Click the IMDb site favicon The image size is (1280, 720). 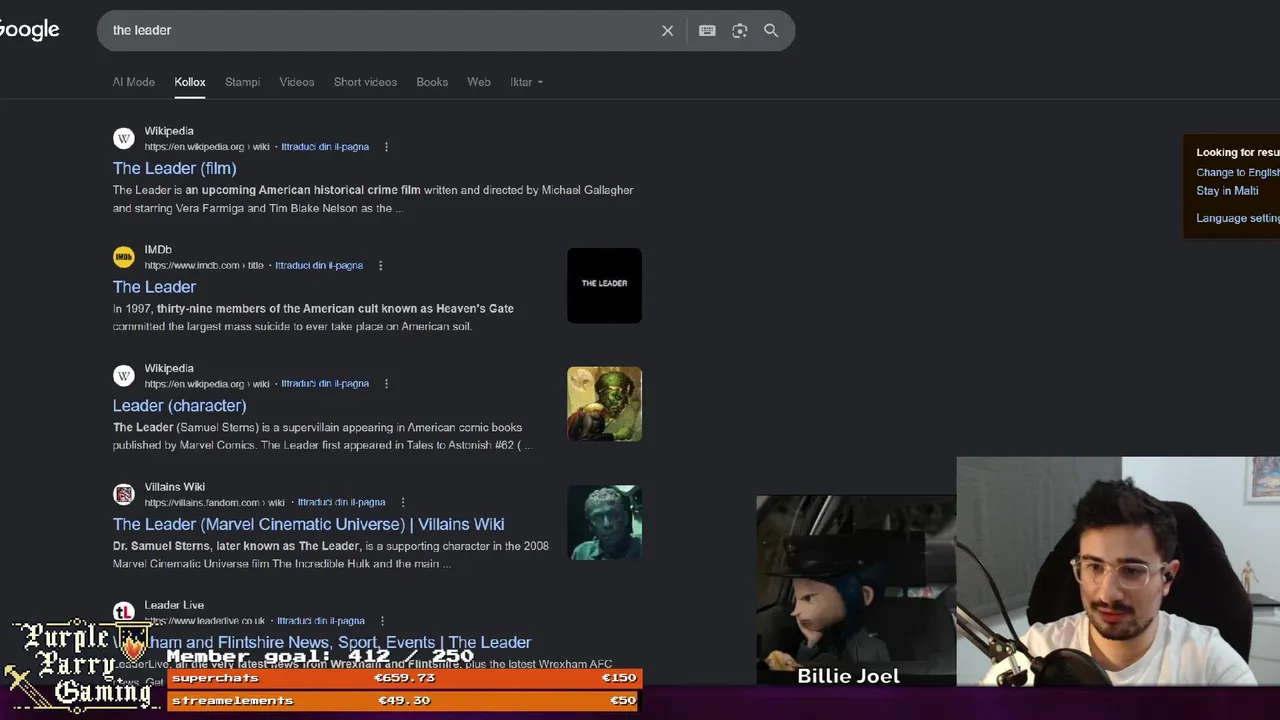coord(124,257)
